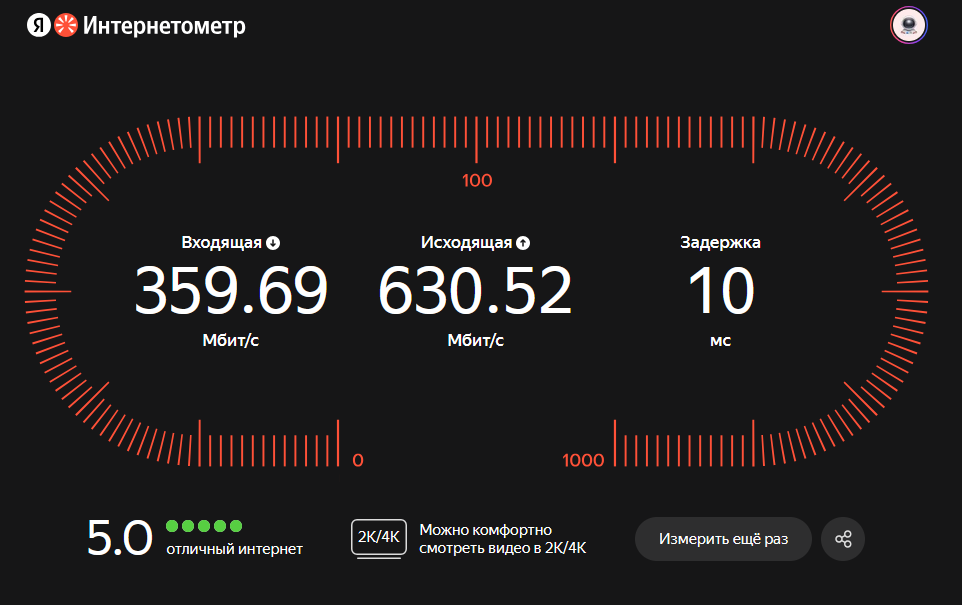
Task: Click the red Internetometer asterisk logo
Action: 66,25
